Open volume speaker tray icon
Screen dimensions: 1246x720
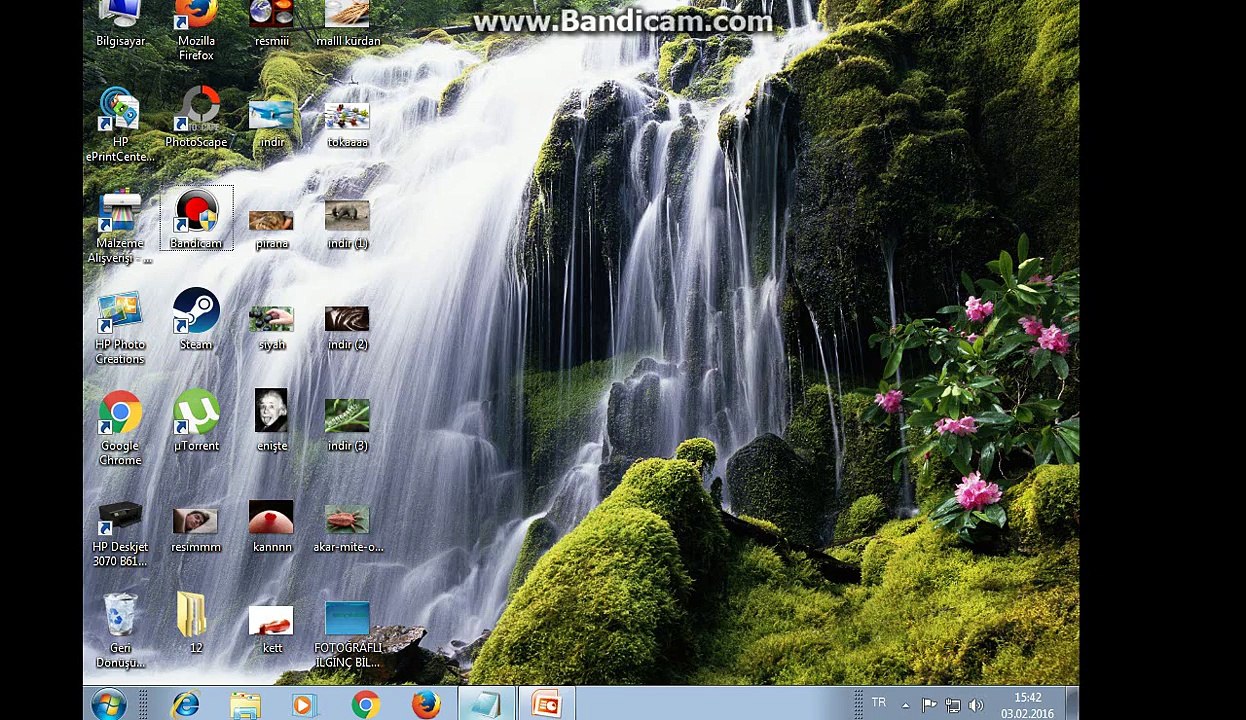point(975,705)
